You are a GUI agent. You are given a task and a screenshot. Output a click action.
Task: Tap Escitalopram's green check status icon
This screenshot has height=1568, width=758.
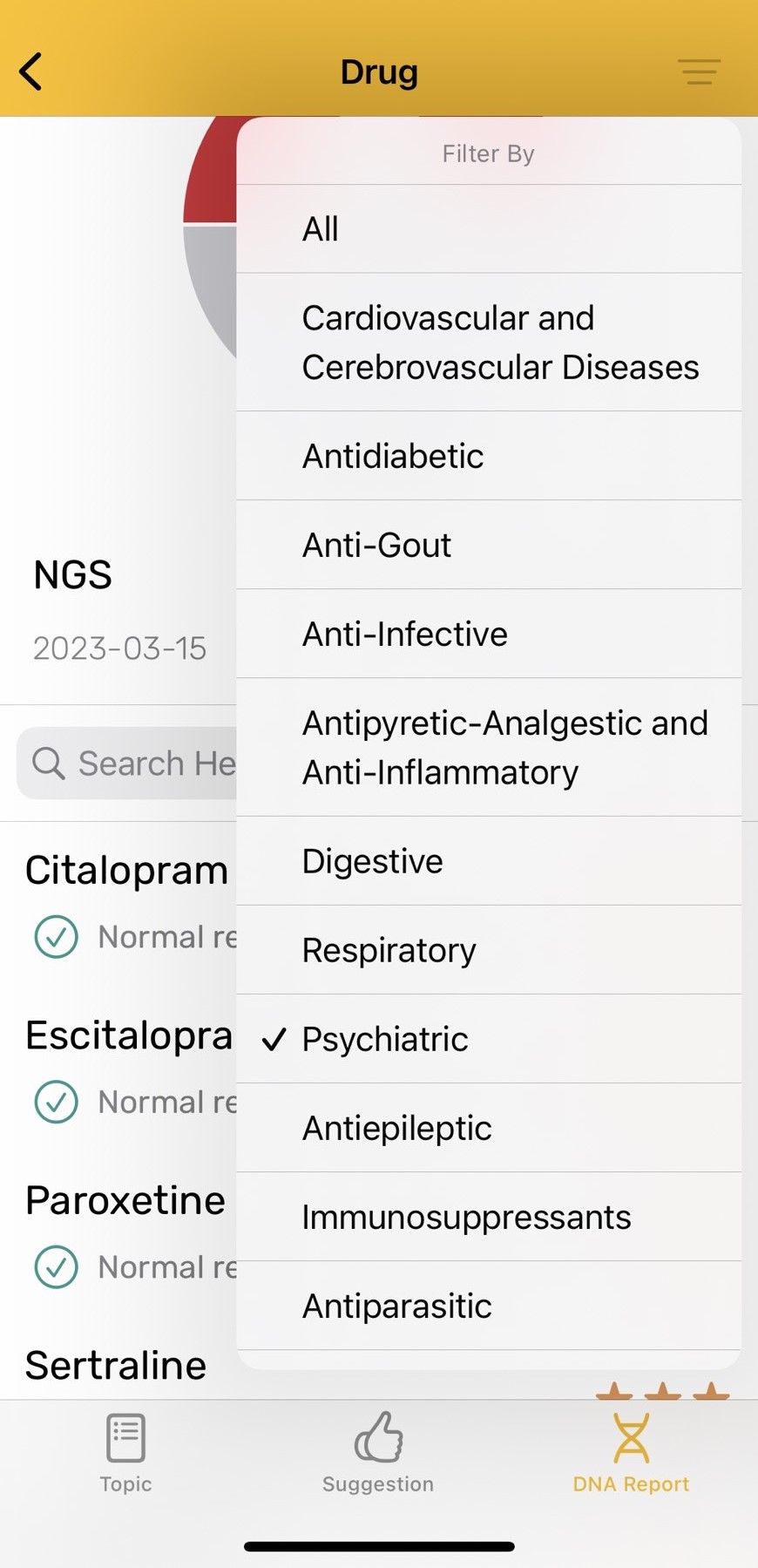[57, 1102]
